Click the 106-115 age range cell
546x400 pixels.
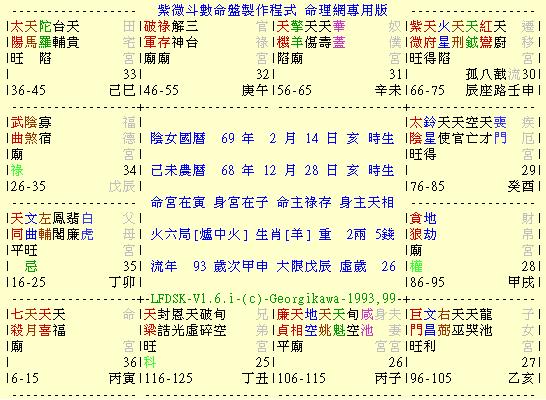tap(302, 378)
